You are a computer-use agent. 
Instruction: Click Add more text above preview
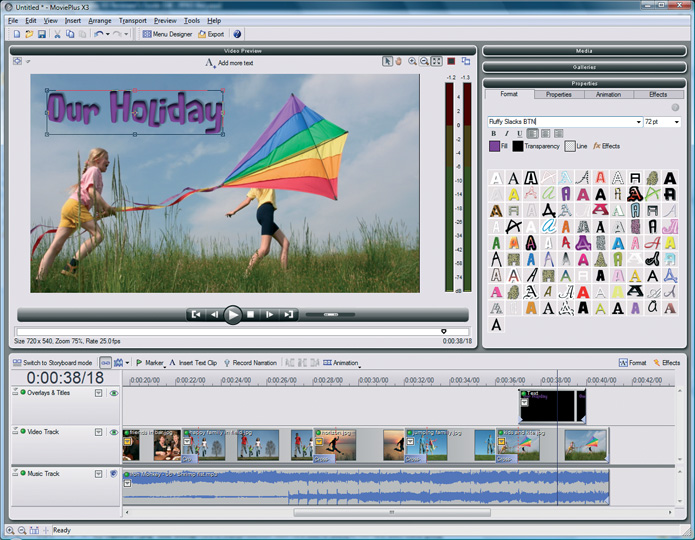coord(229,62)
